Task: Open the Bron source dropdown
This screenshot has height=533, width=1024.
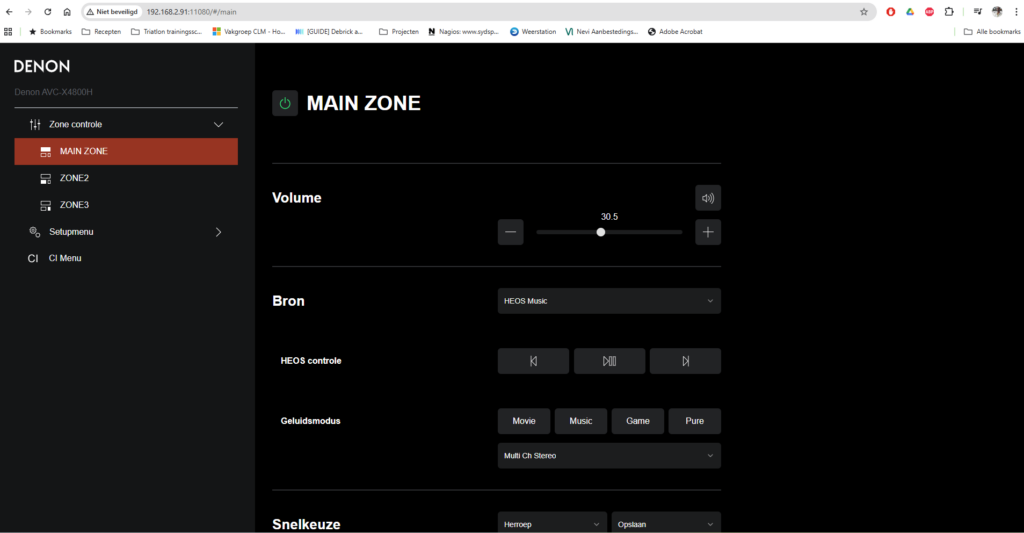Action: click(x=609, y=301)
